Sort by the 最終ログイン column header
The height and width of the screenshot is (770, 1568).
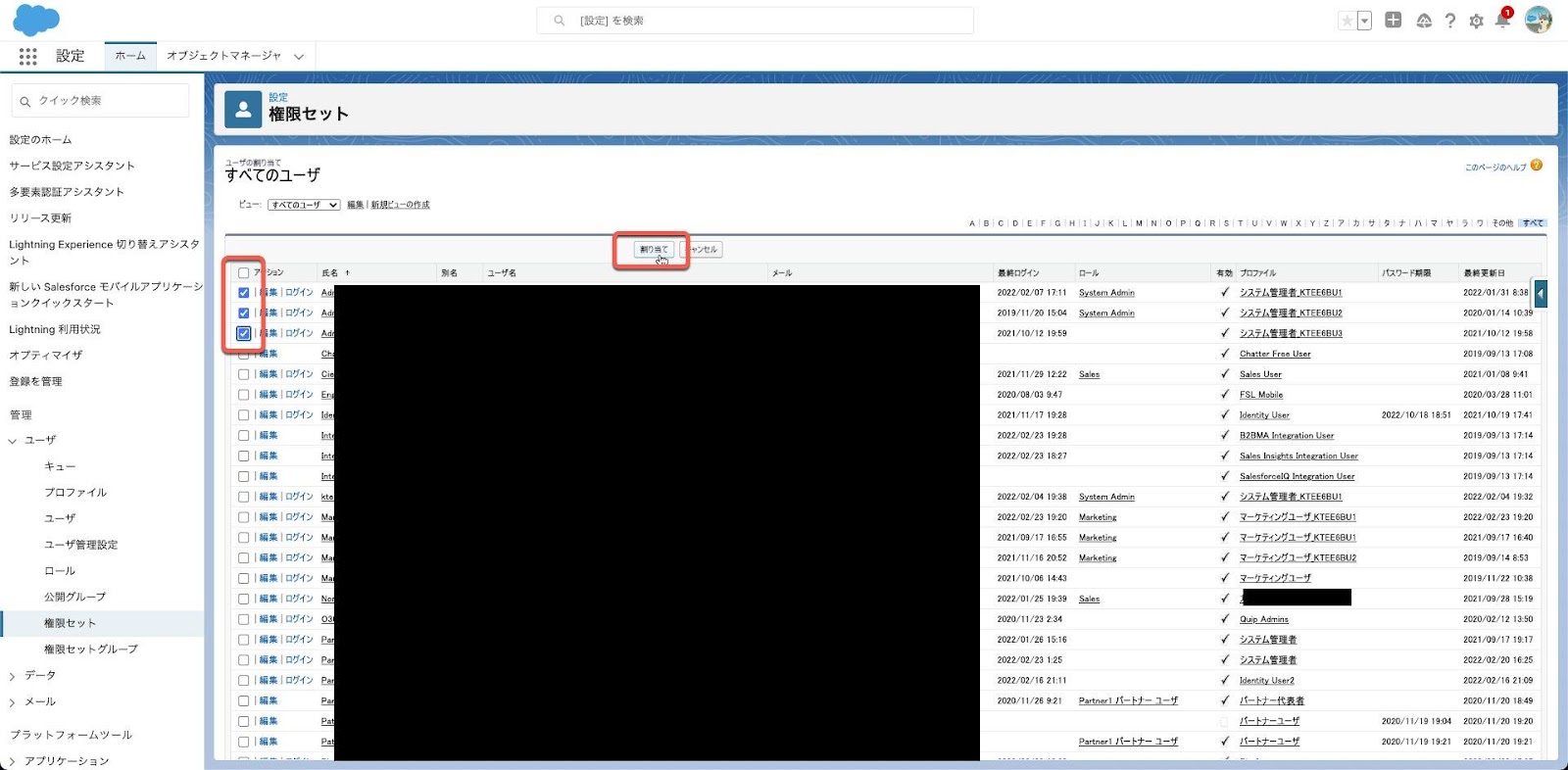pos(1018,273)
